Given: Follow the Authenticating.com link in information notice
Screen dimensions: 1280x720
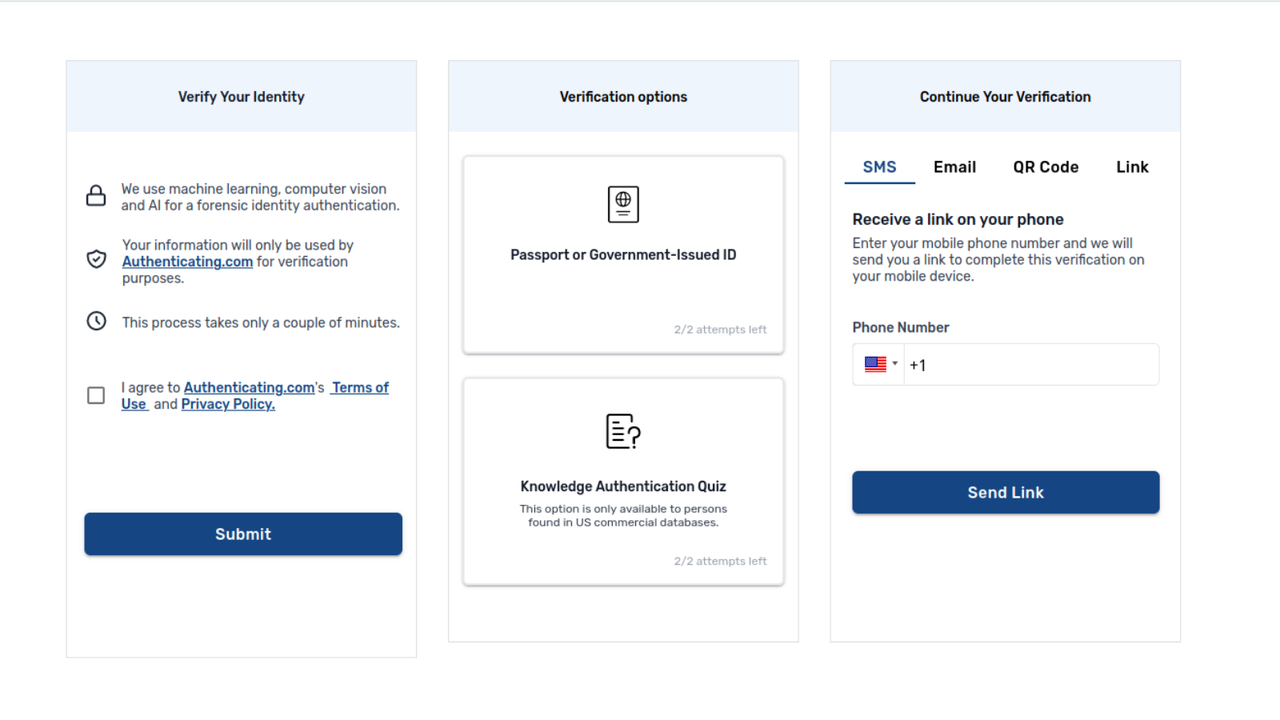Looking at the screenshot, I should coord(187,262).
